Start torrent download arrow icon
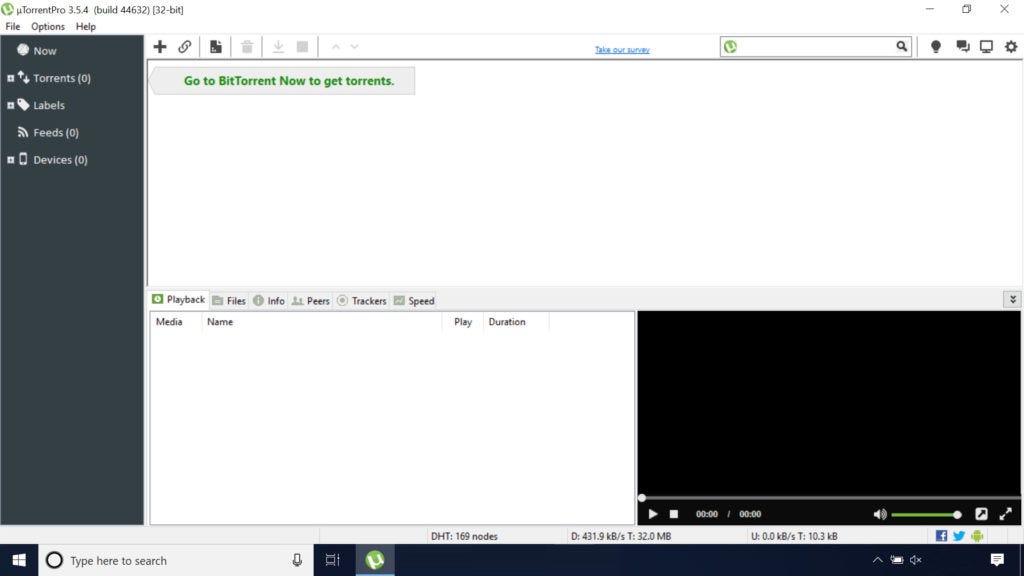1024x576 pixels. click(x=278, y=46)
